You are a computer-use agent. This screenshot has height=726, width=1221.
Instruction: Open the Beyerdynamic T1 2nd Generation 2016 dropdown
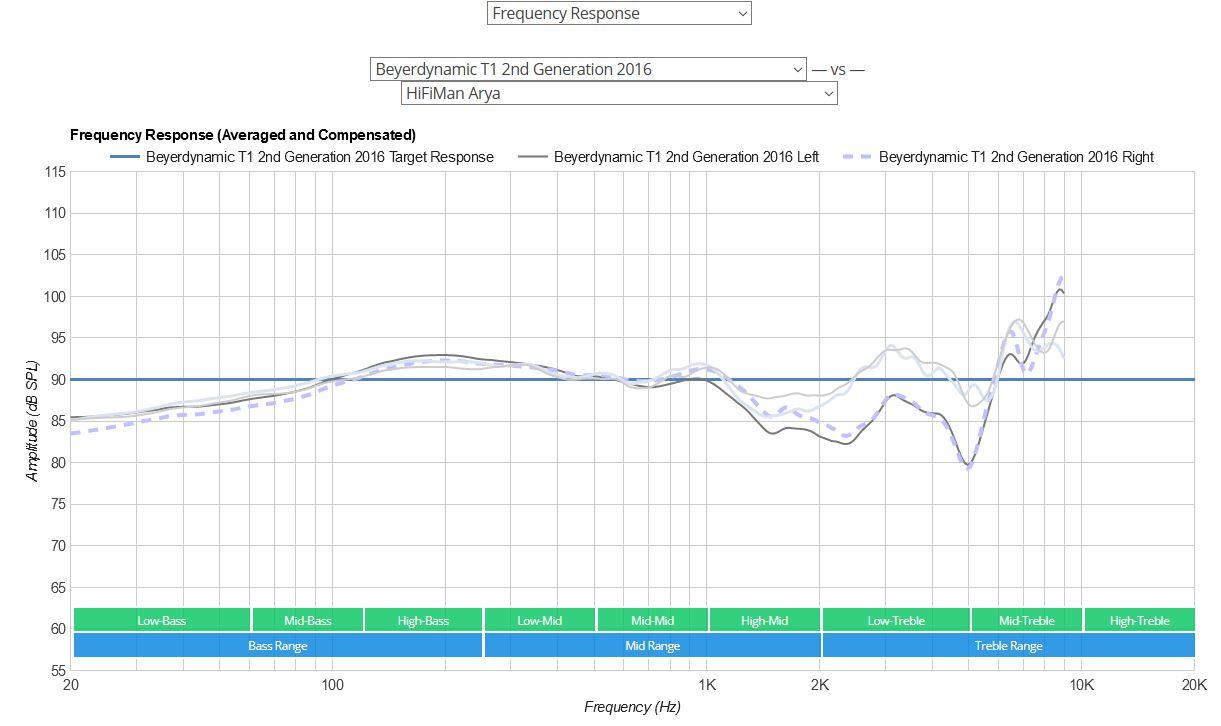point(588,69)
